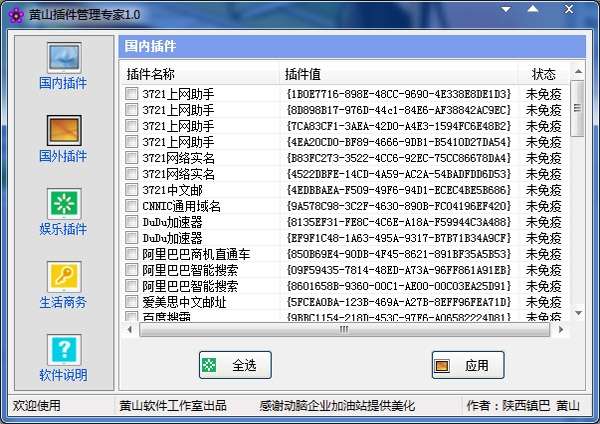600x424 pixels.
Task: Click the down-triangle title bar button
Action: click(x=506, y=9)
